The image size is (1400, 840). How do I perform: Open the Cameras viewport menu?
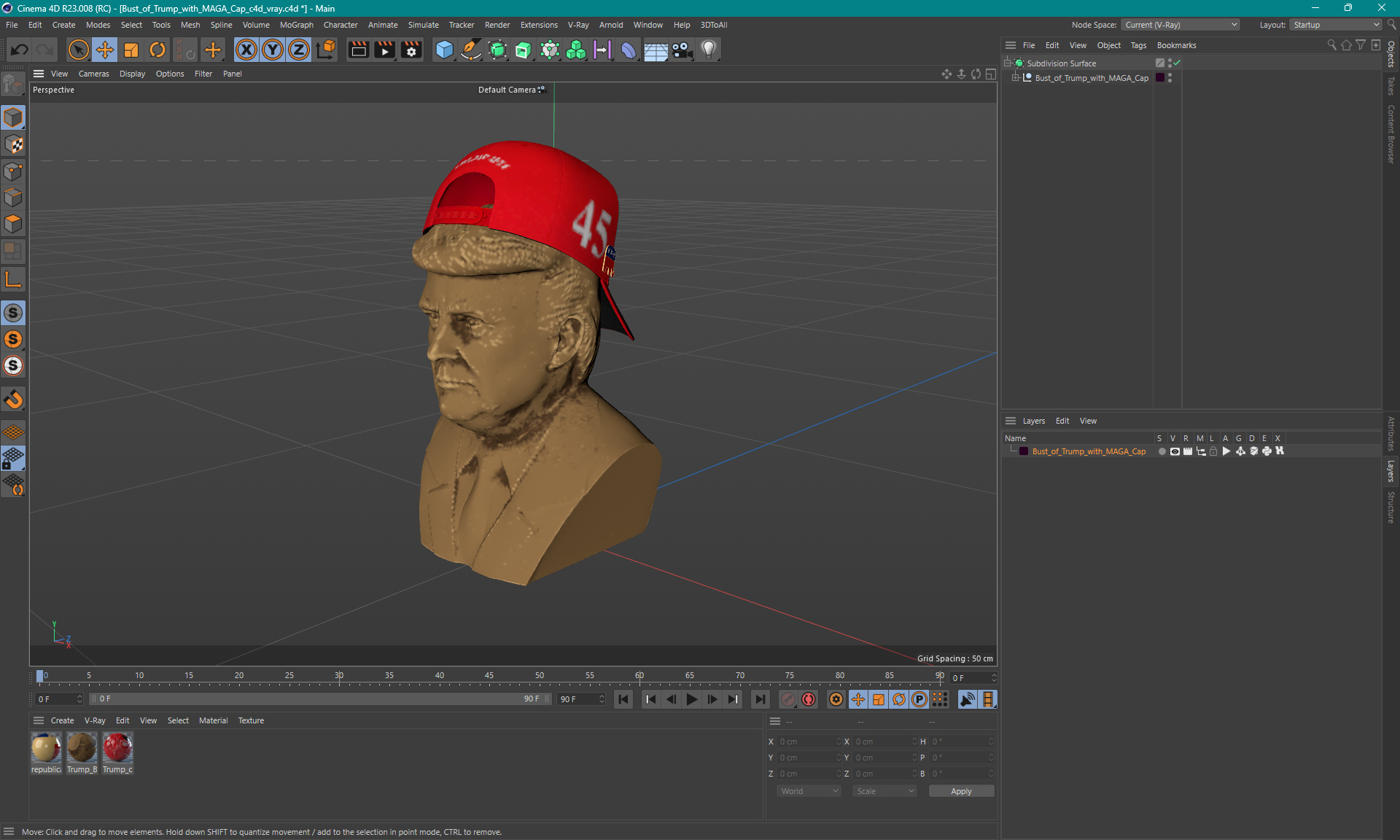click(x=93, y=74)
